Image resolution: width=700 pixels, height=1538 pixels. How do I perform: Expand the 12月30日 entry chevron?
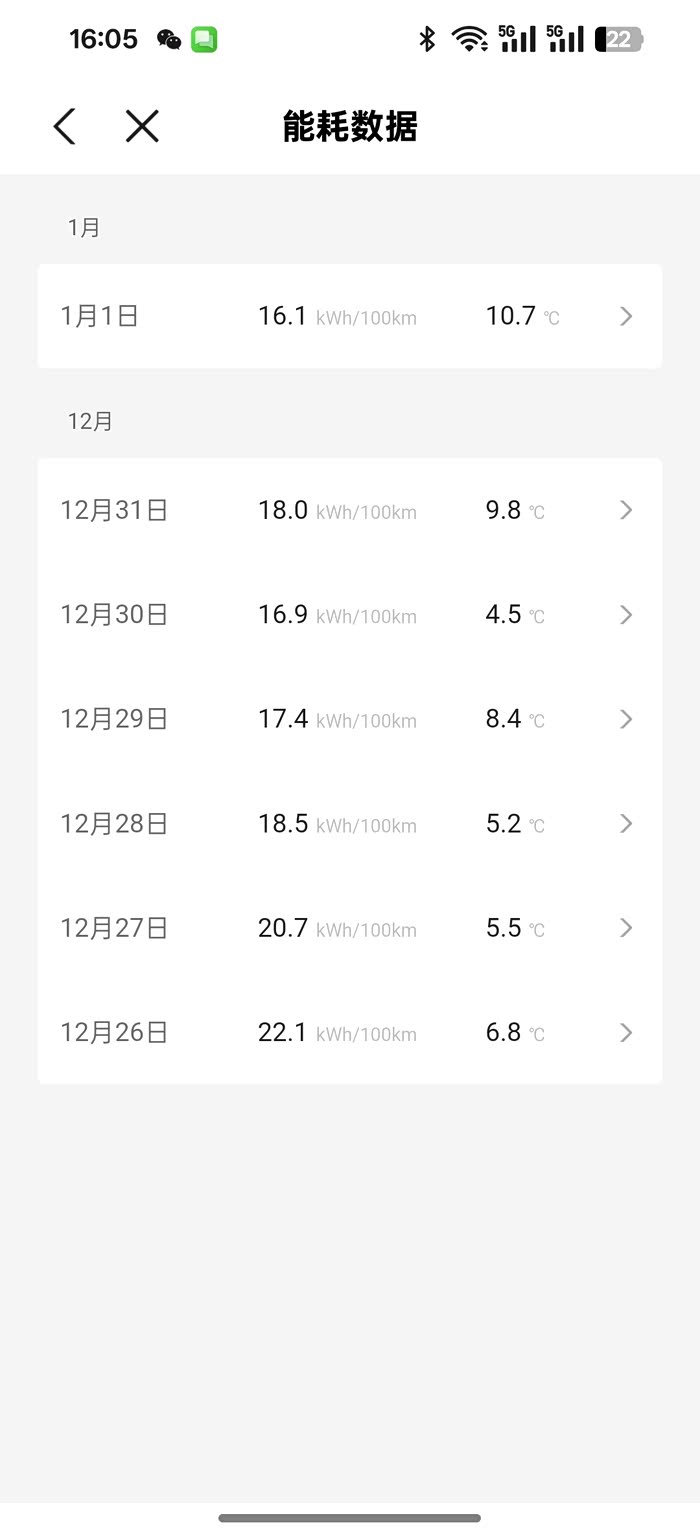click(626, 614)
